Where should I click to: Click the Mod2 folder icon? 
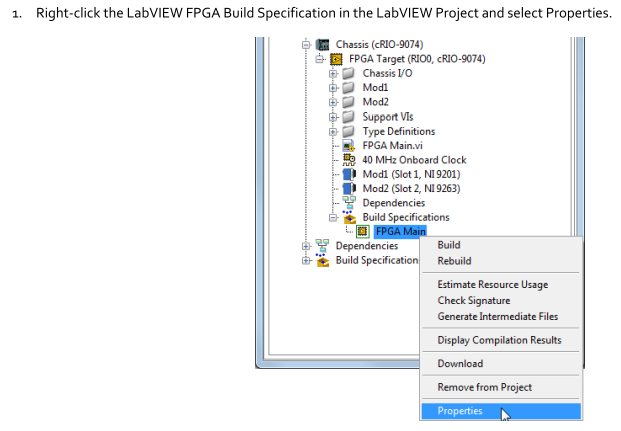tap(348, 102)
